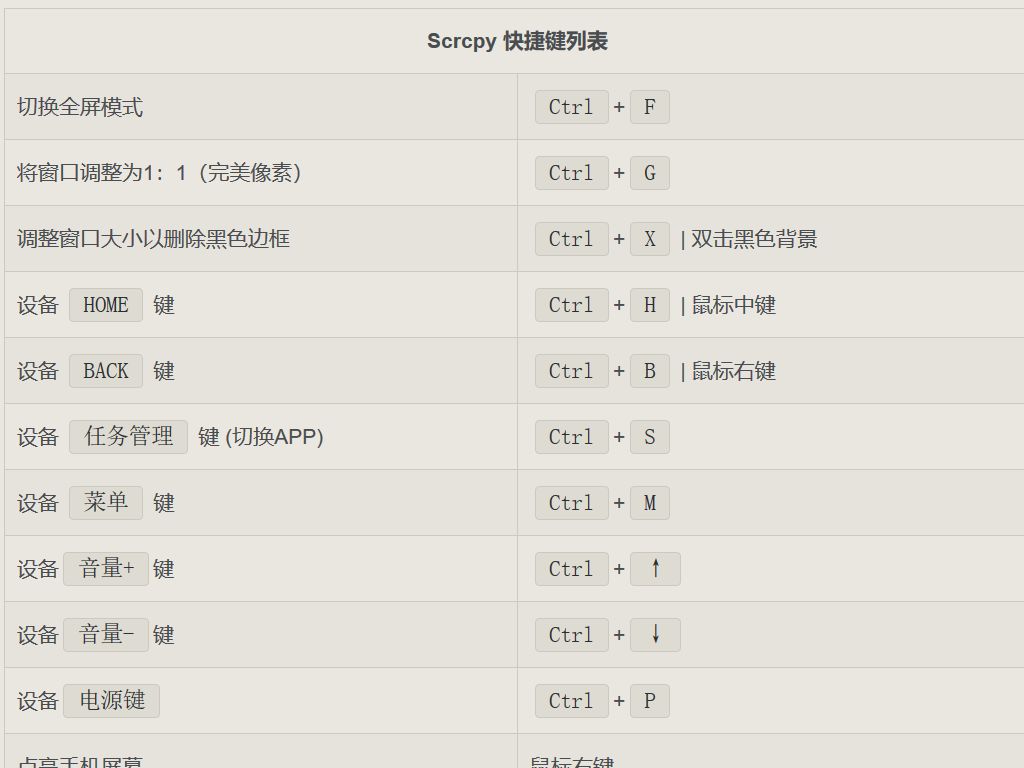Image resolution: width=1024 pixels, height=768 pixels.
Task: Click the B key cap
Action: coord(649,371)
